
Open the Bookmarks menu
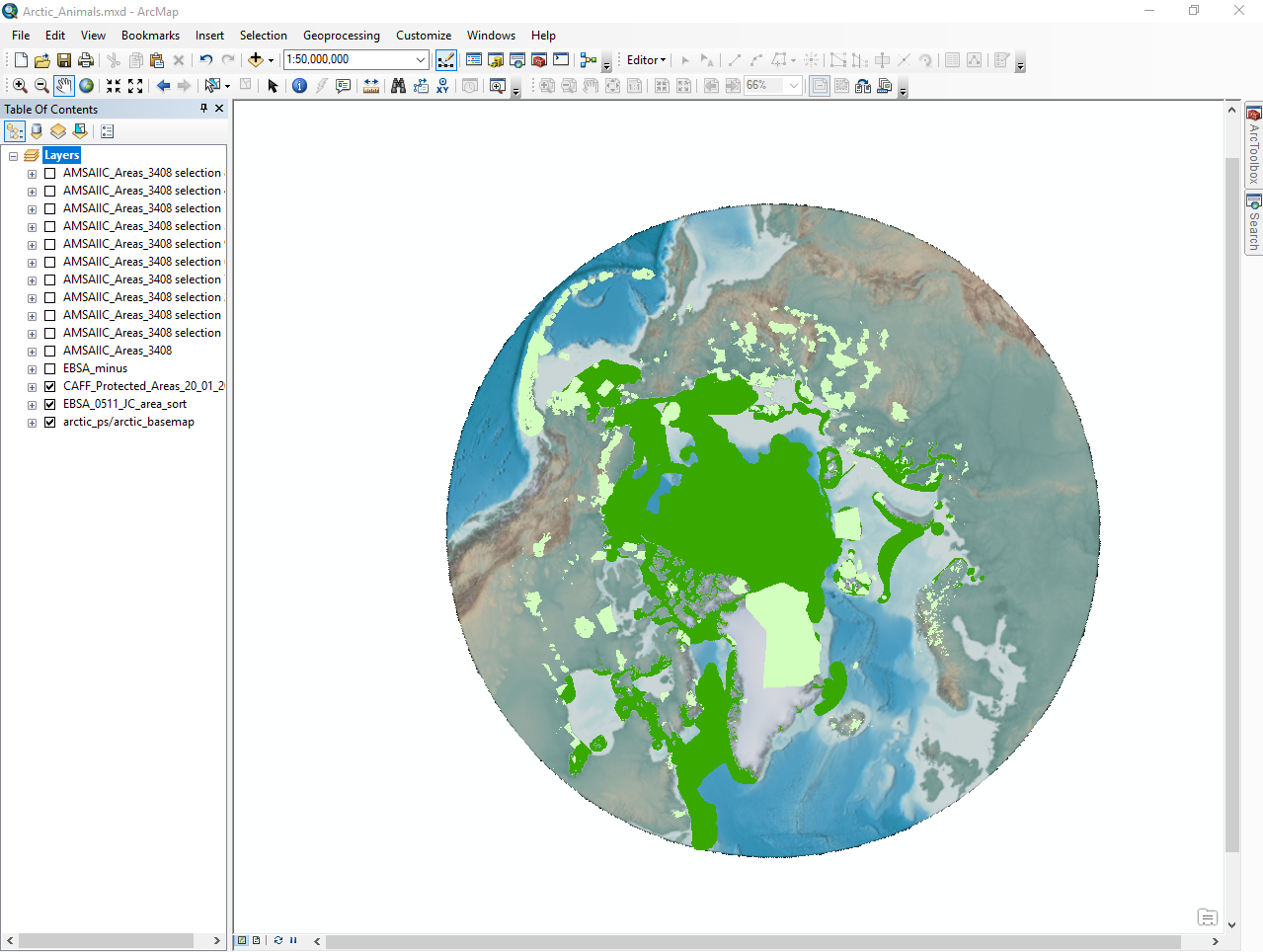click(x=150, y=36)
